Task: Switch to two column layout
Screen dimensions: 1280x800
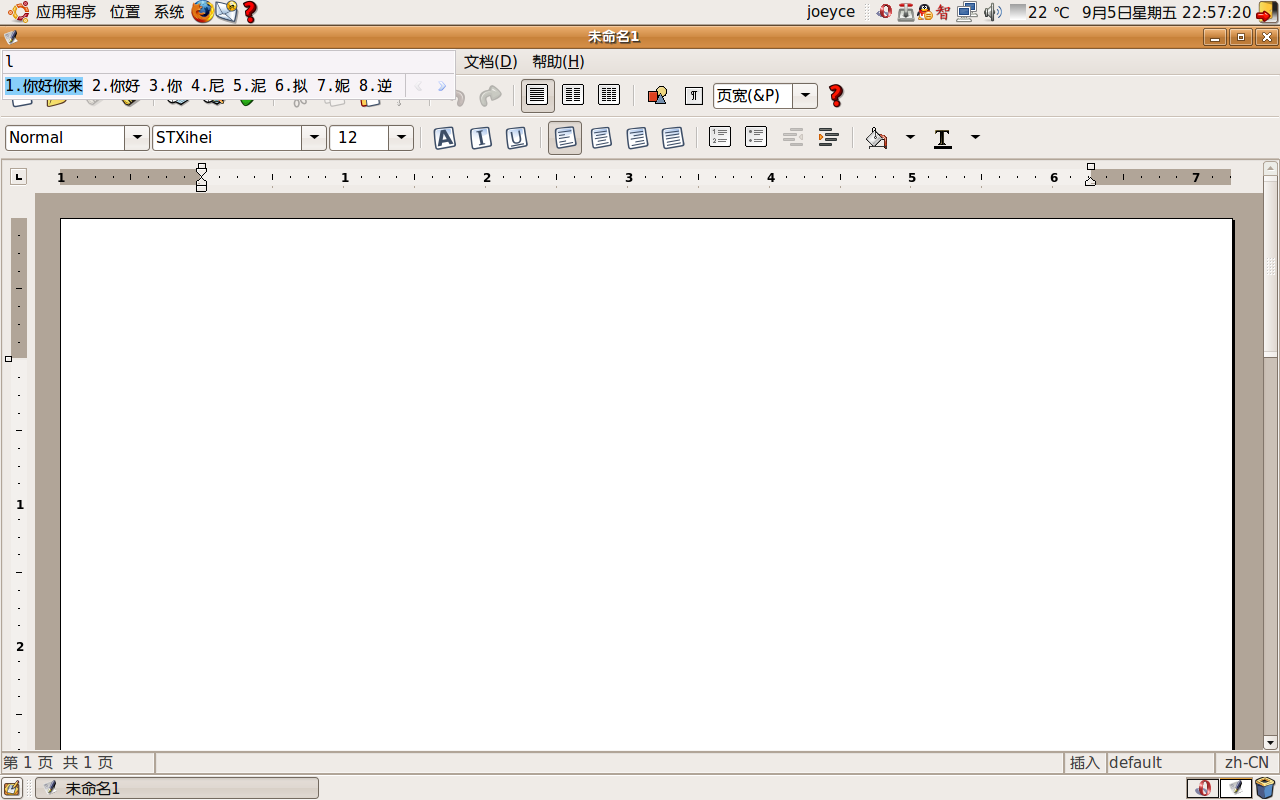Action: point(573,95)
